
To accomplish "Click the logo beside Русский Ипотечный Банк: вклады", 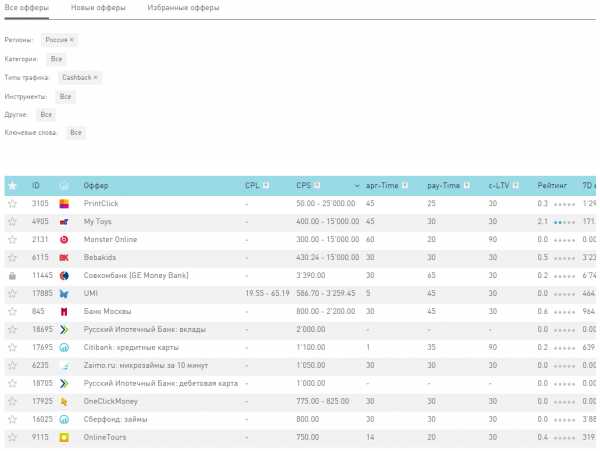I will (64, 329).
